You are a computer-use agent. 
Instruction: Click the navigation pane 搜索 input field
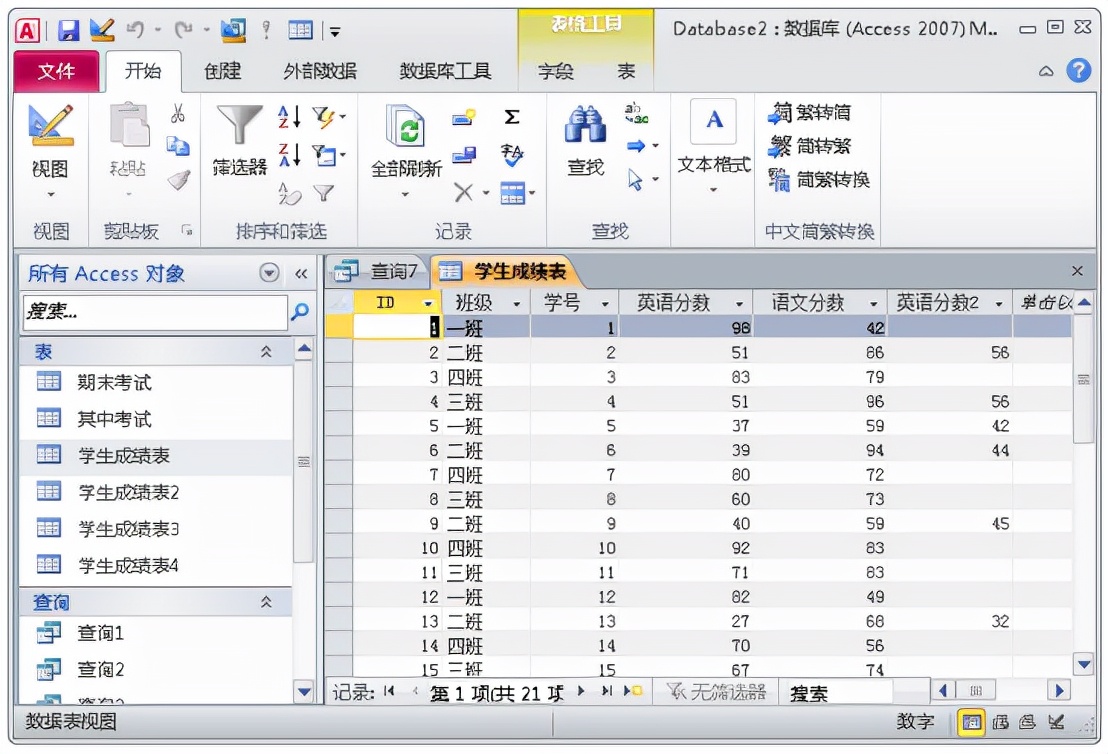155,312
